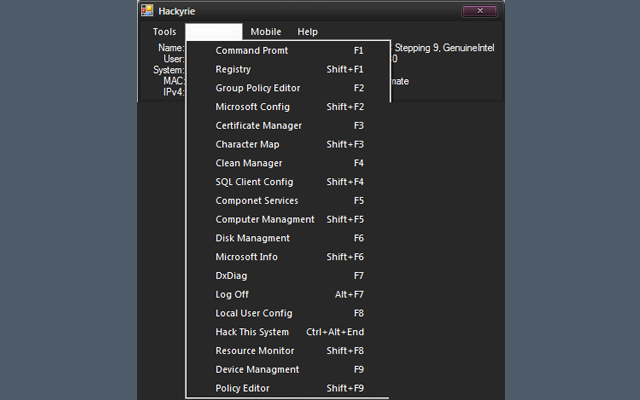This screenshot has height=400, width=640.
Task: Click Hack This System entry
Action: (x=252, y=332)
